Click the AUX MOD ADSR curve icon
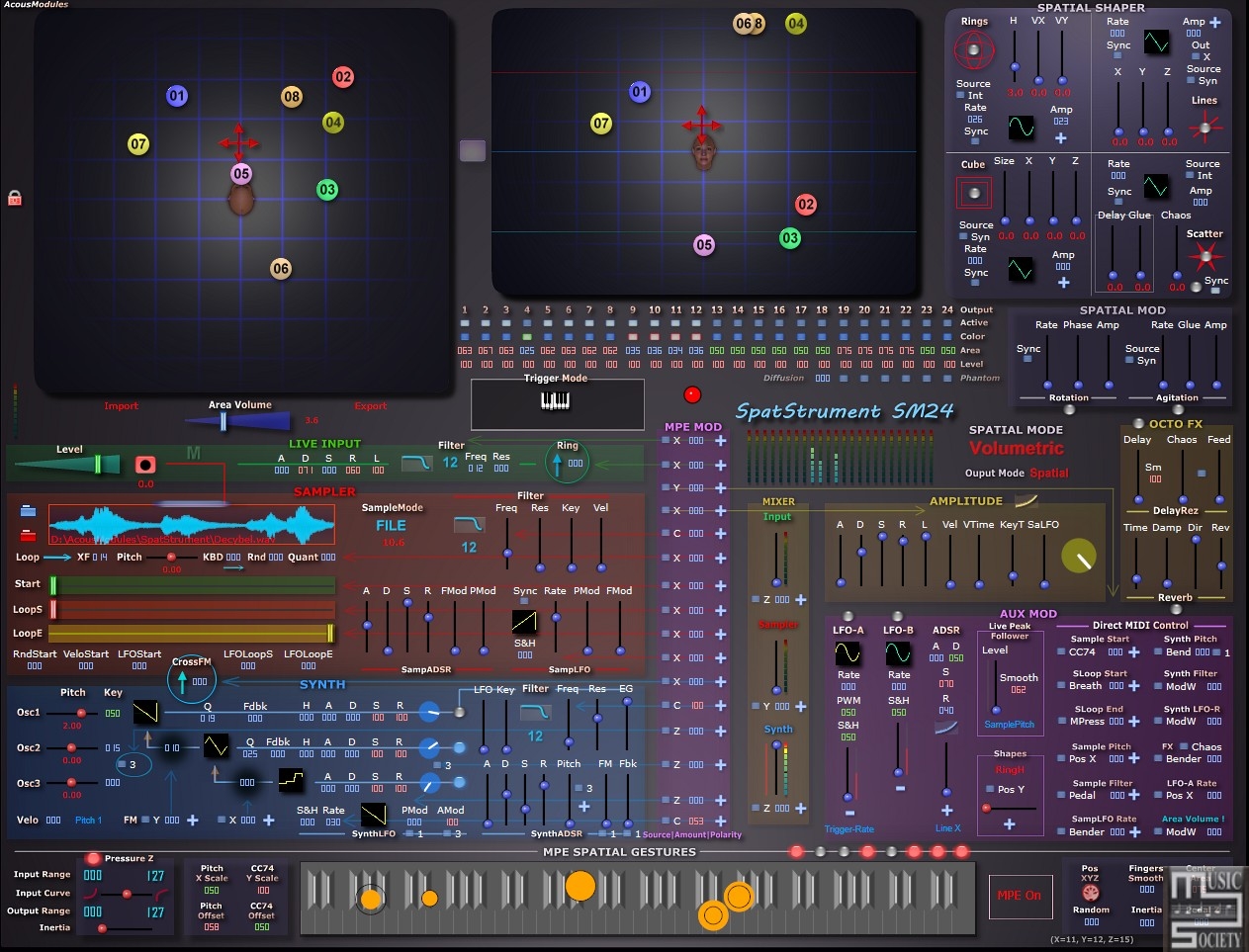Image resolution: width=1249 pixels, height=952 pixels. pyautogui.click(x=946, y=728)
